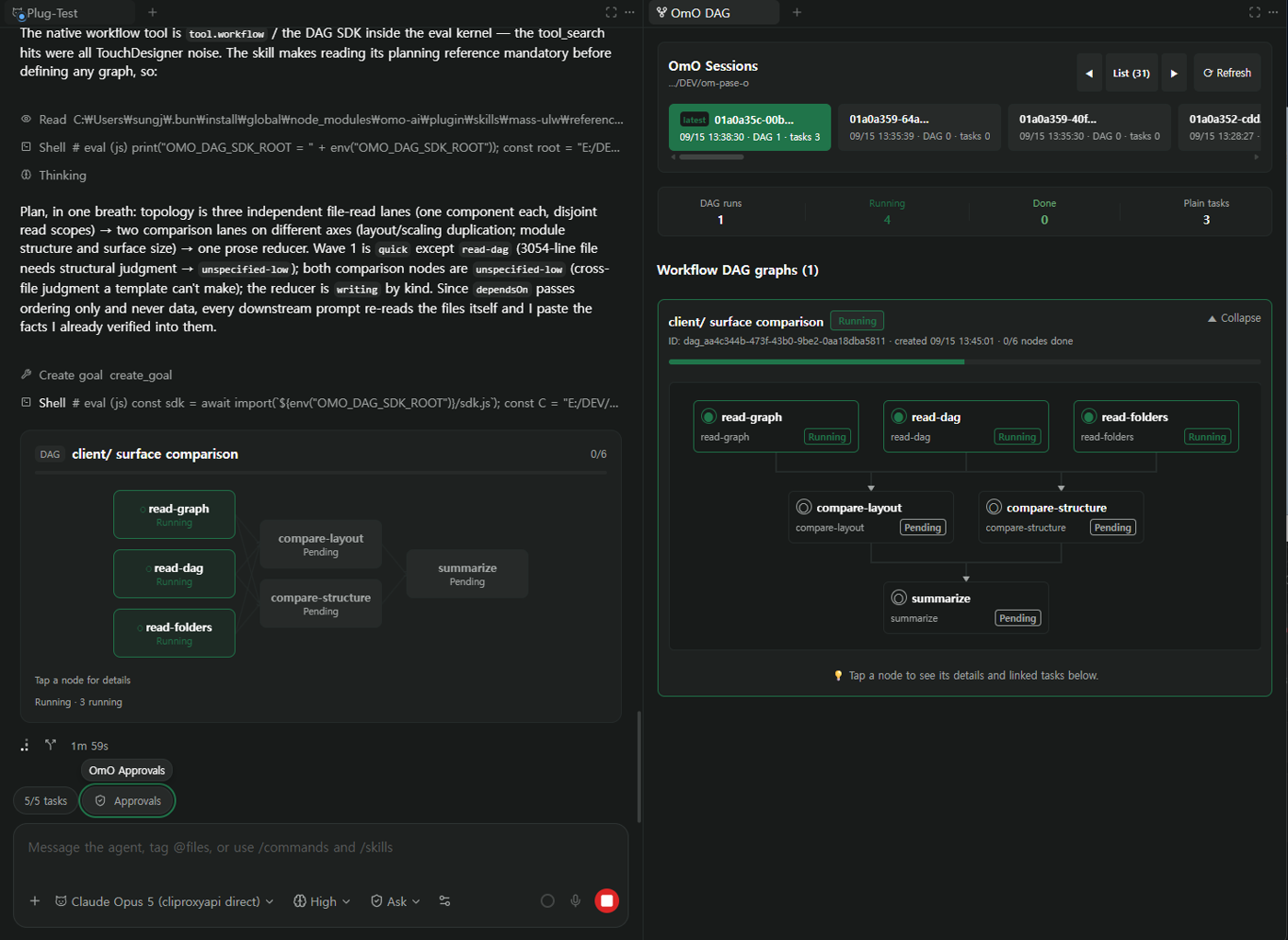Refresh the OmO Sessions list

pos(1227,74)
